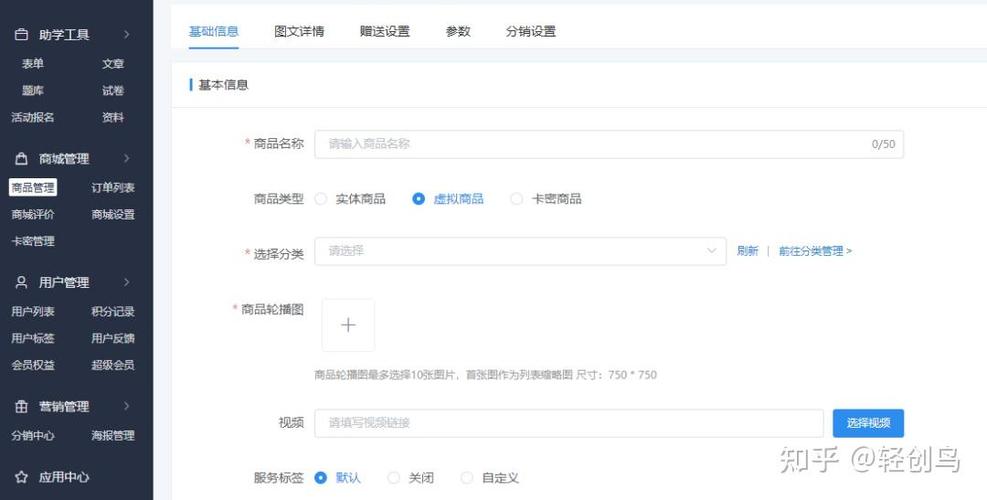Open 用户反馈 in the sidebar
987x500 pixels.
pos(113,338)
